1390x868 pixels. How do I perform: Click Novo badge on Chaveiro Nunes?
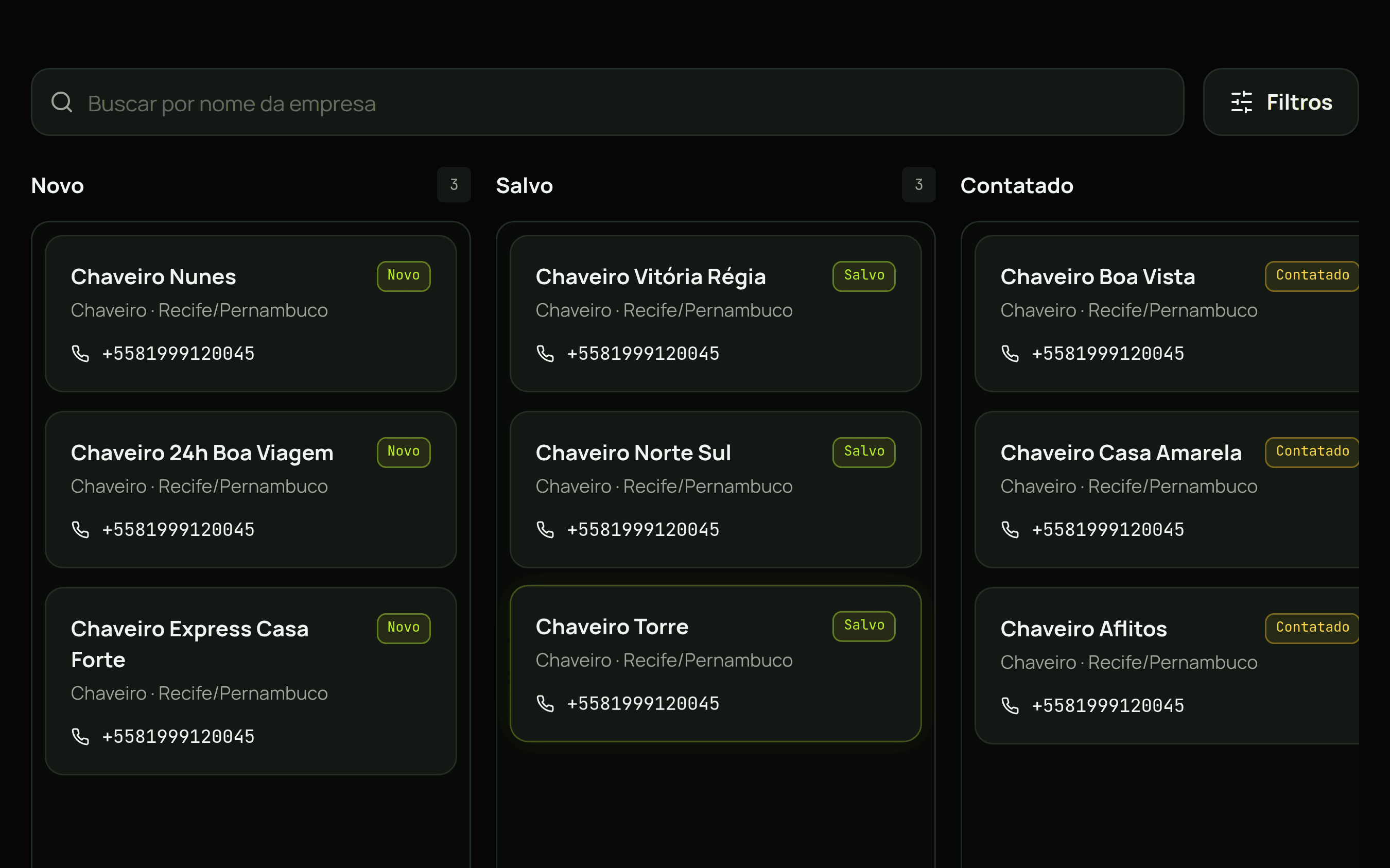pyautogui.click(x=404, y=276)
